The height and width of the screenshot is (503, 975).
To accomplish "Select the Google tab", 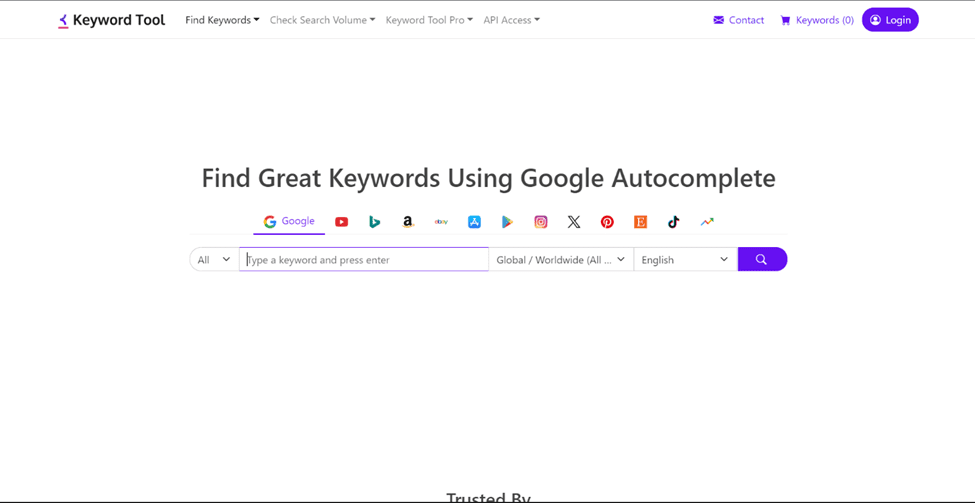I will point(289,221).
